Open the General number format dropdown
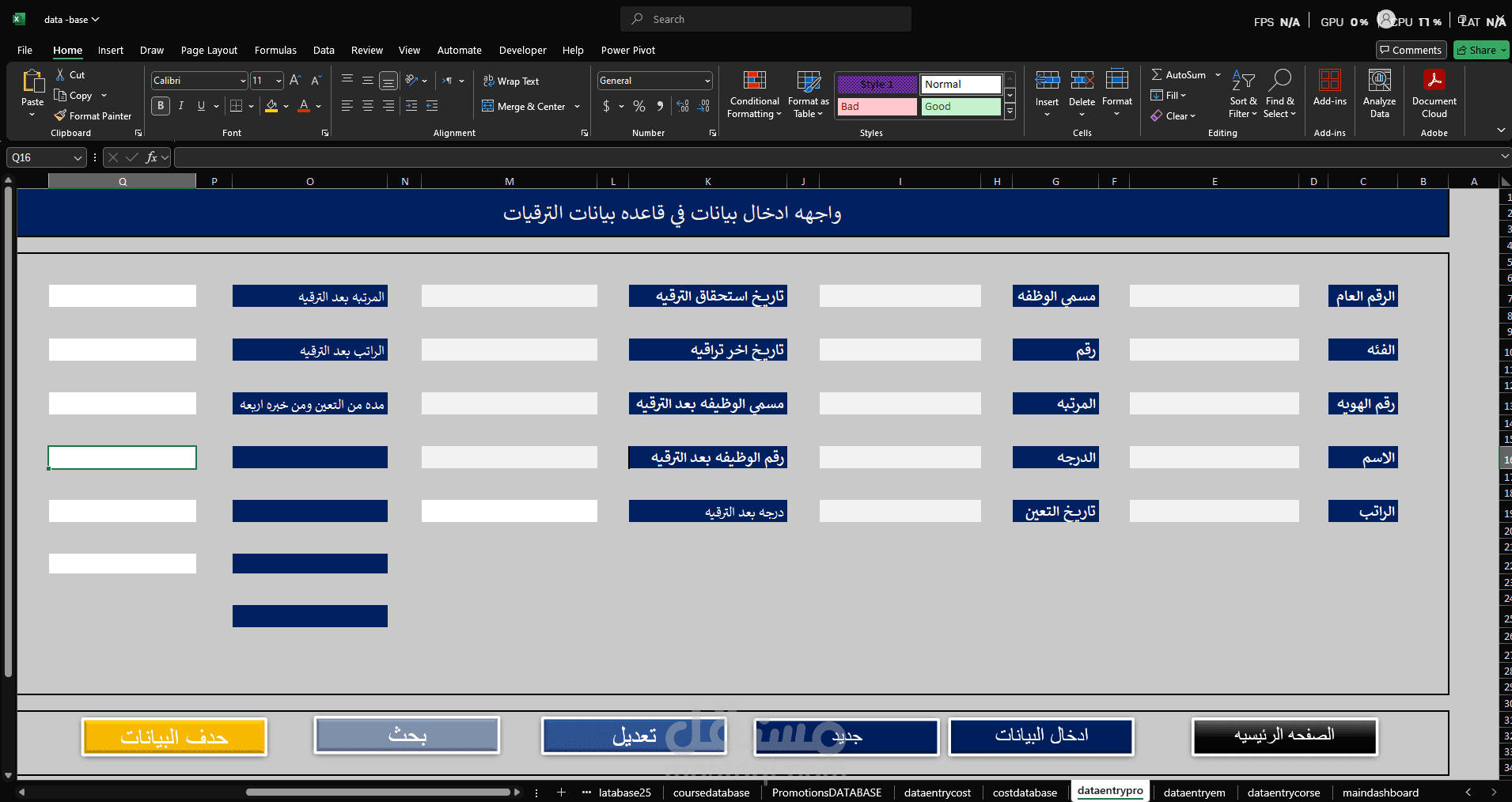Image resolution: width=1512 pixels, height=802 pixels. (707, 81)
